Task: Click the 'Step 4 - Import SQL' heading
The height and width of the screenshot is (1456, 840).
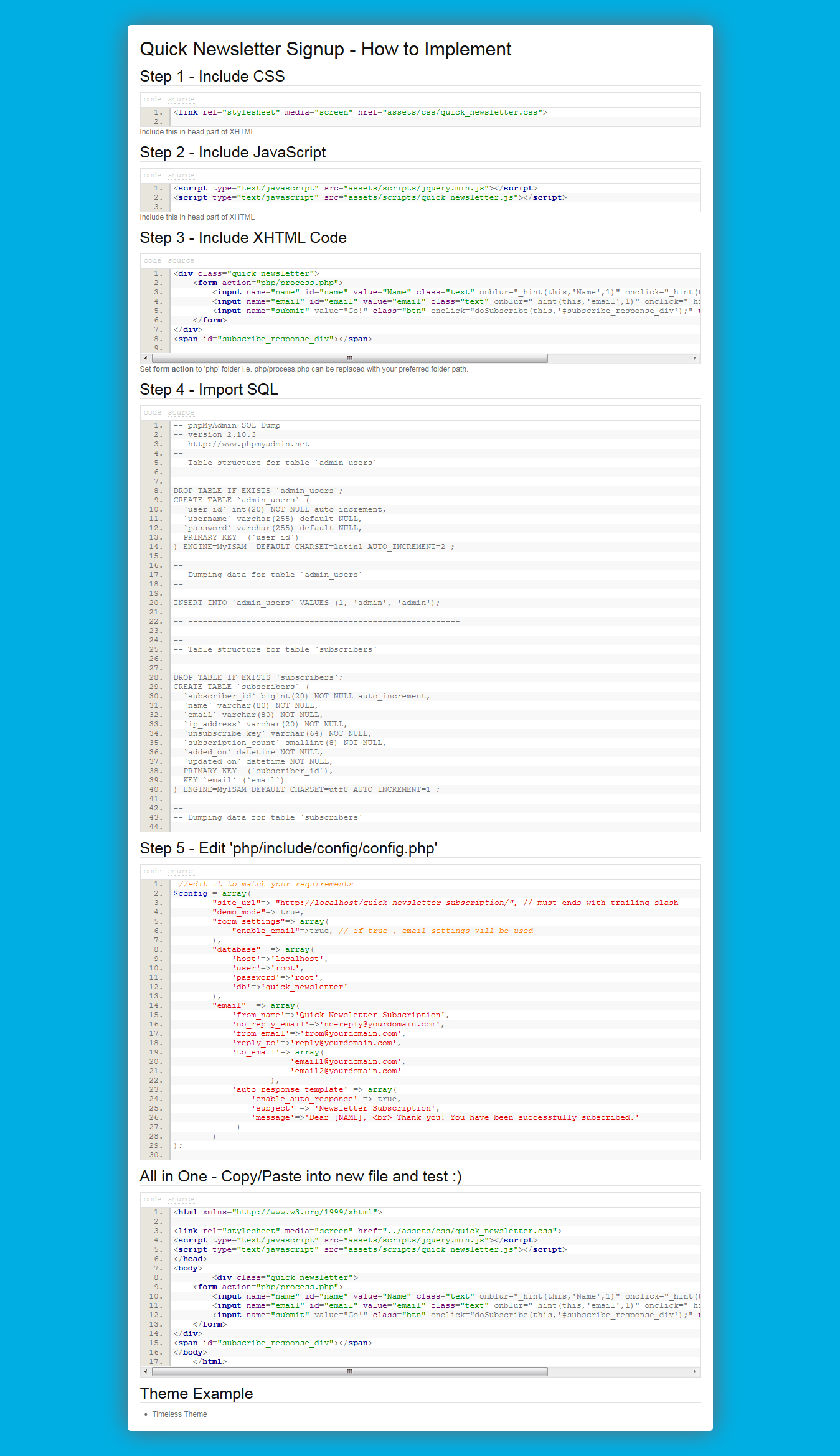Action: point(209,390)
